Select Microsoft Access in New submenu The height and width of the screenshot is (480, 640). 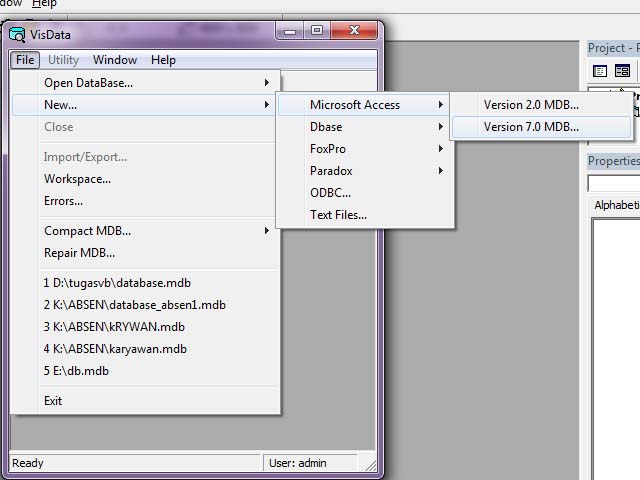(x=364, y=105)
